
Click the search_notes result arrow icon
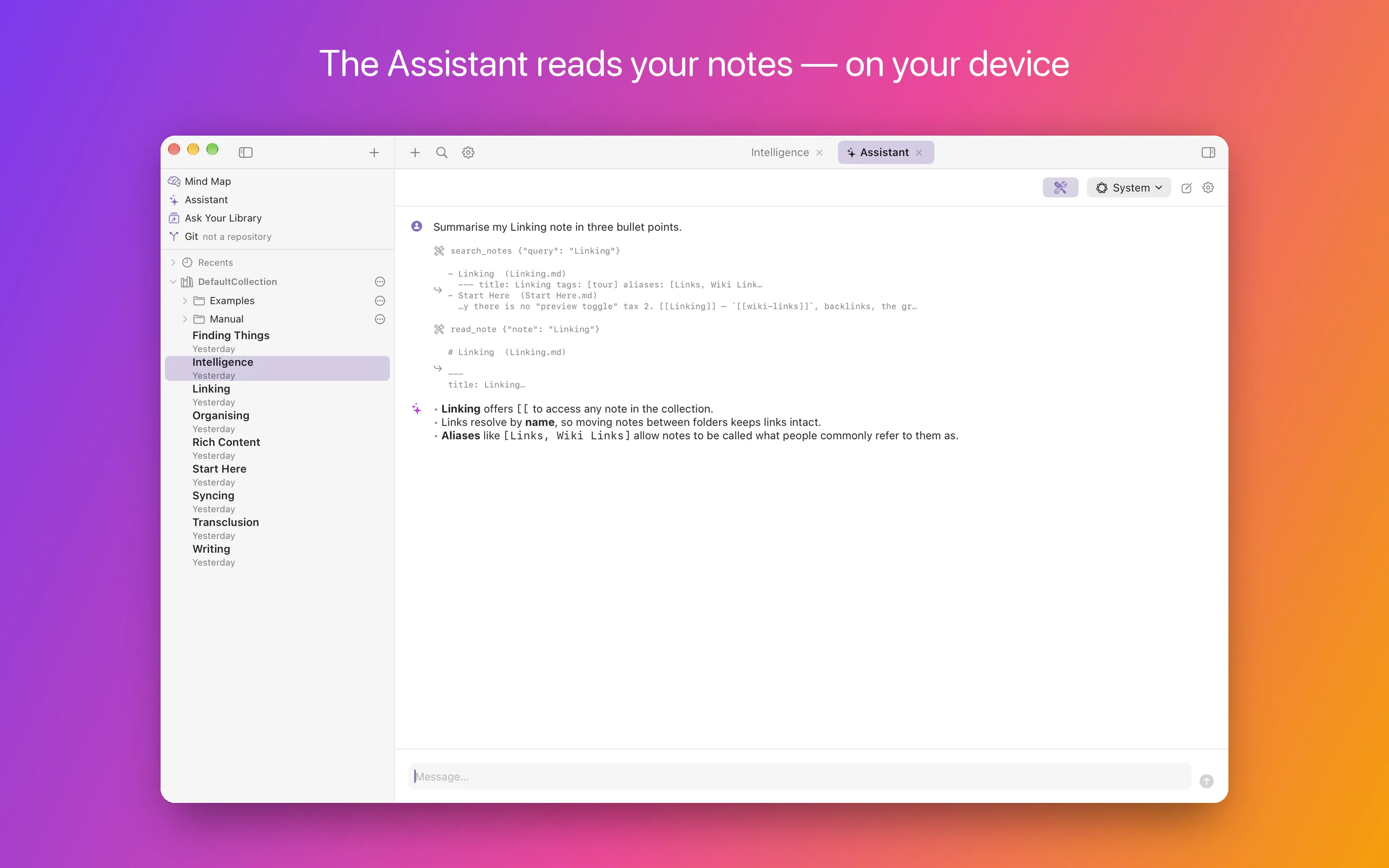(x=438, y=290)
